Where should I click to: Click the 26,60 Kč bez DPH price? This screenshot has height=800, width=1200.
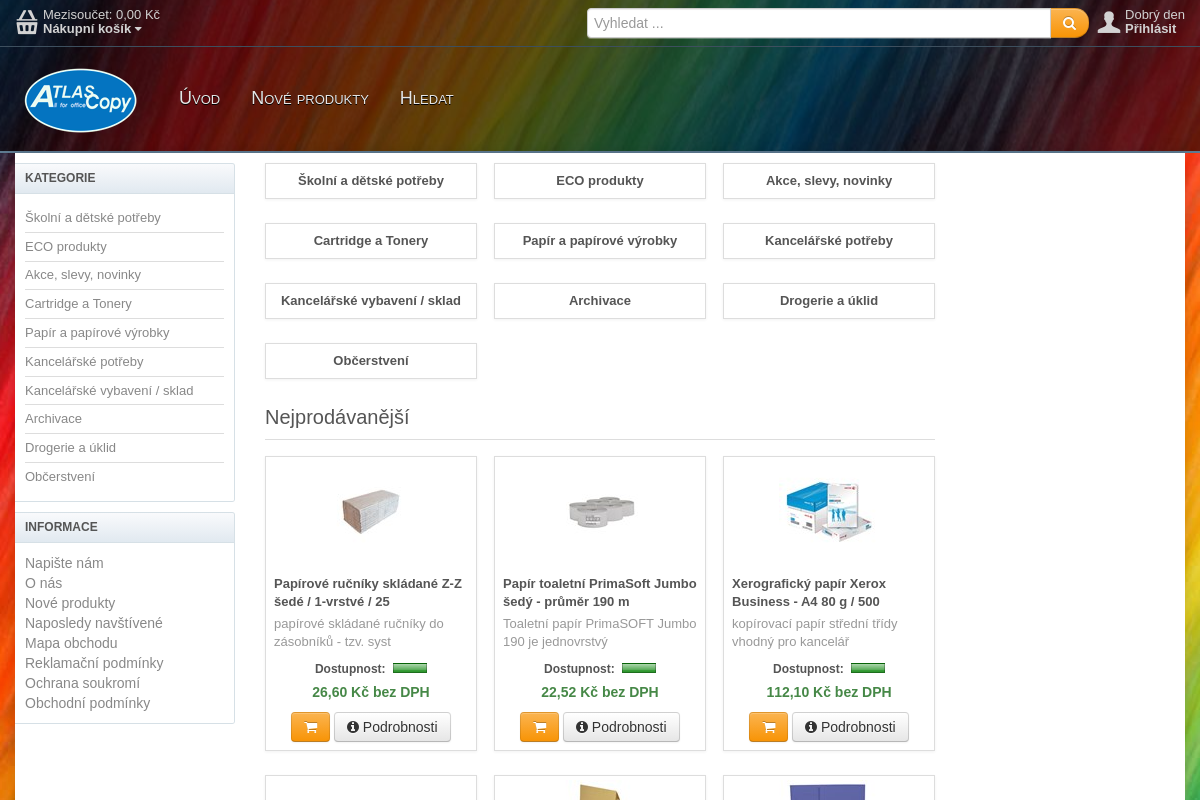(371, 692)
